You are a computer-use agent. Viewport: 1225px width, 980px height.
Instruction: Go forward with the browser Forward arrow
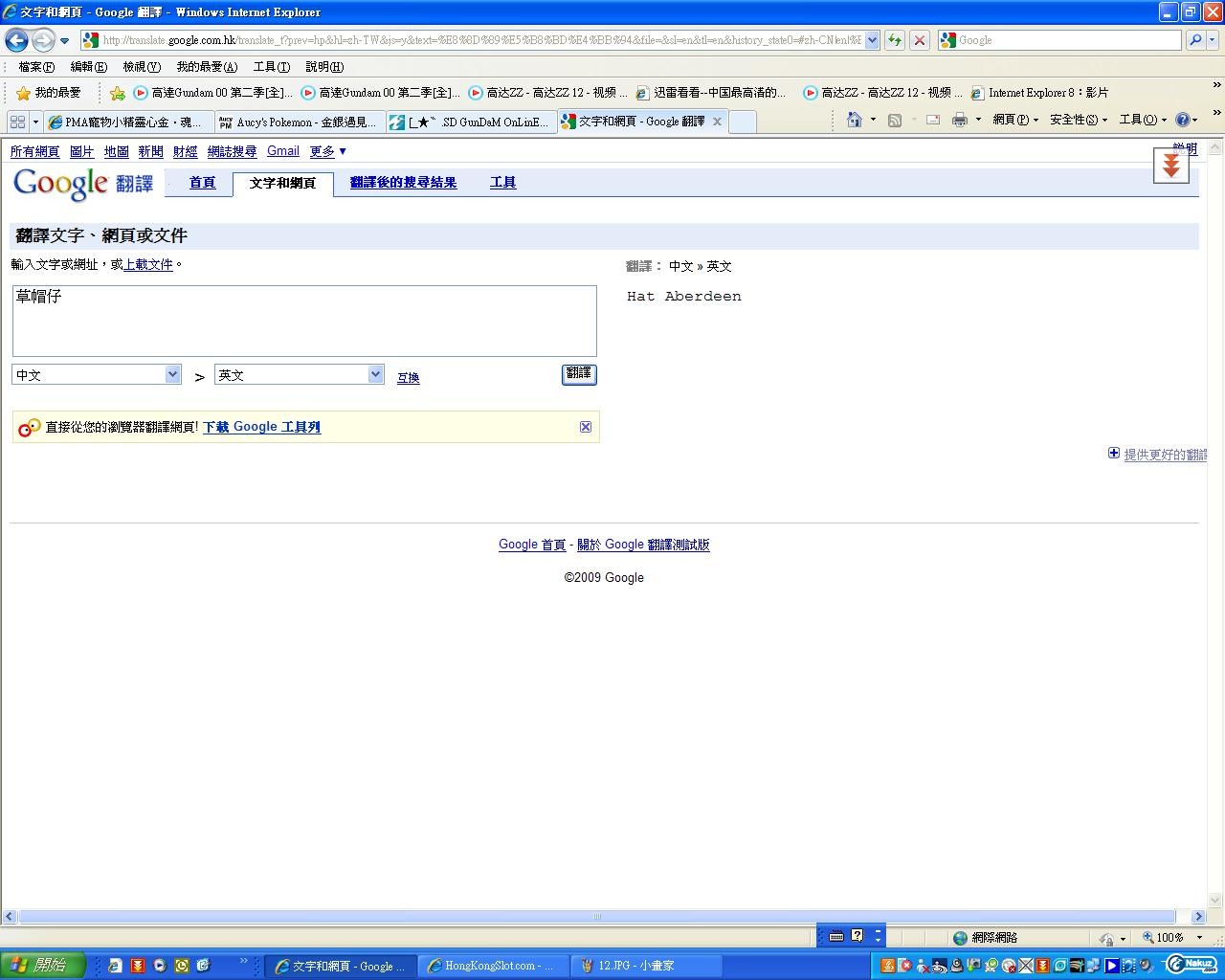click(x=43, y=40)
